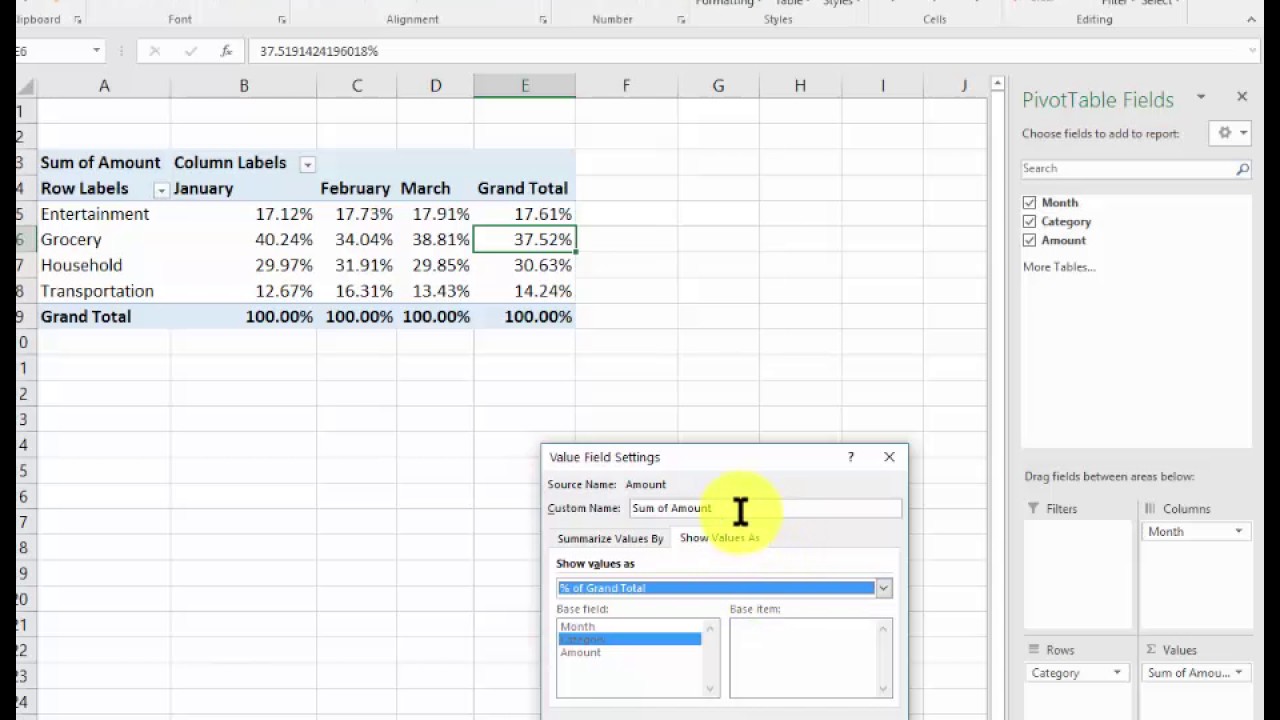Close the PivotTable Fields pane

click(x=1242, y=97)
